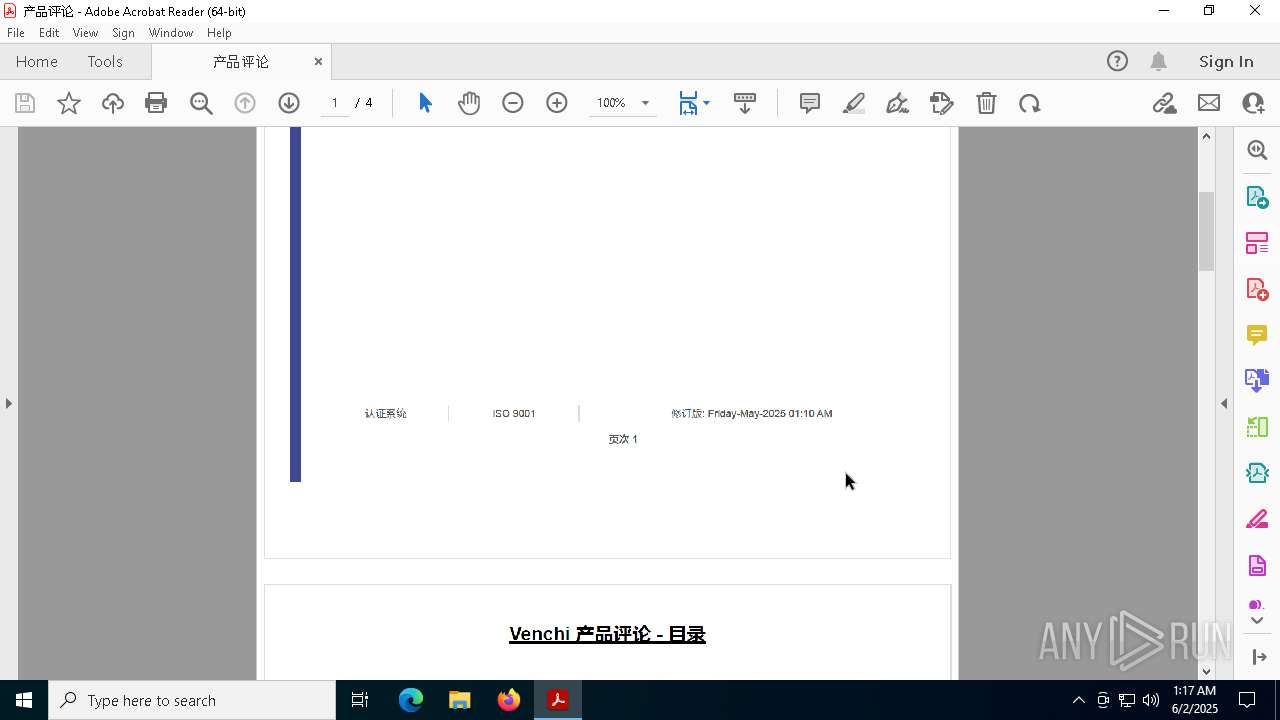Open the Fill & Sign pen tool

click(898, 103)
